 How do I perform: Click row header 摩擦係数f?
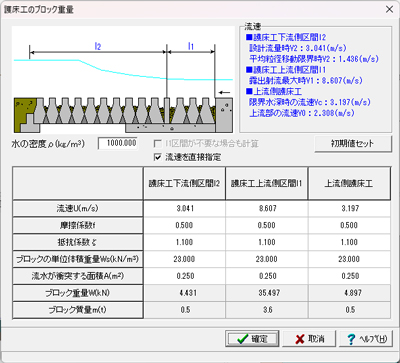[x=78, y=225]
